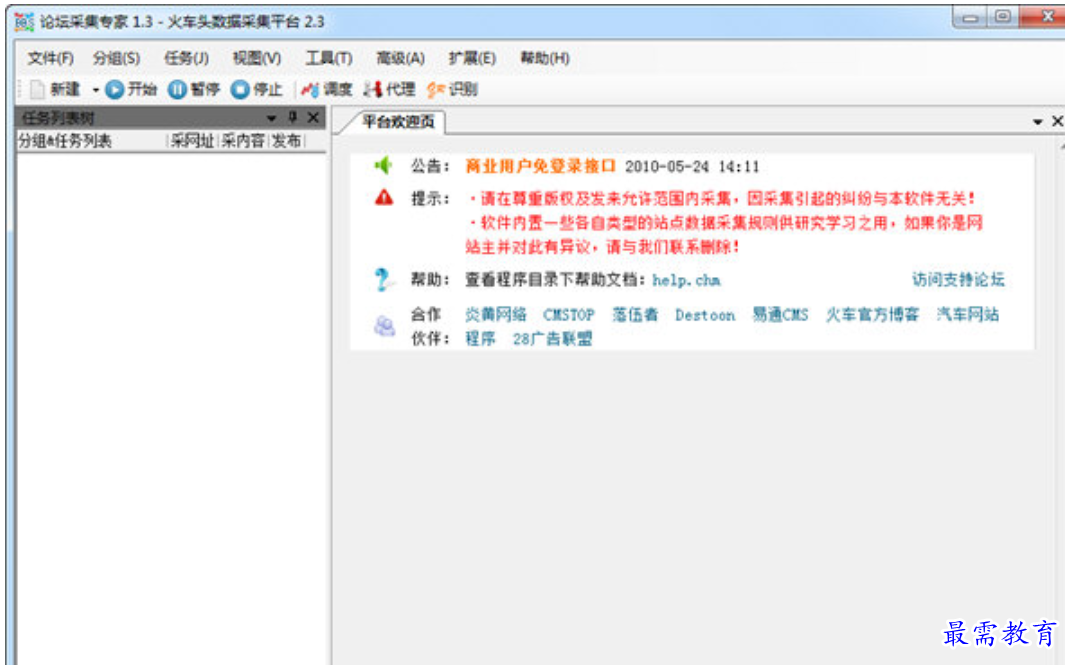Open the 任务(J) menu

click(x=186, y=58)
